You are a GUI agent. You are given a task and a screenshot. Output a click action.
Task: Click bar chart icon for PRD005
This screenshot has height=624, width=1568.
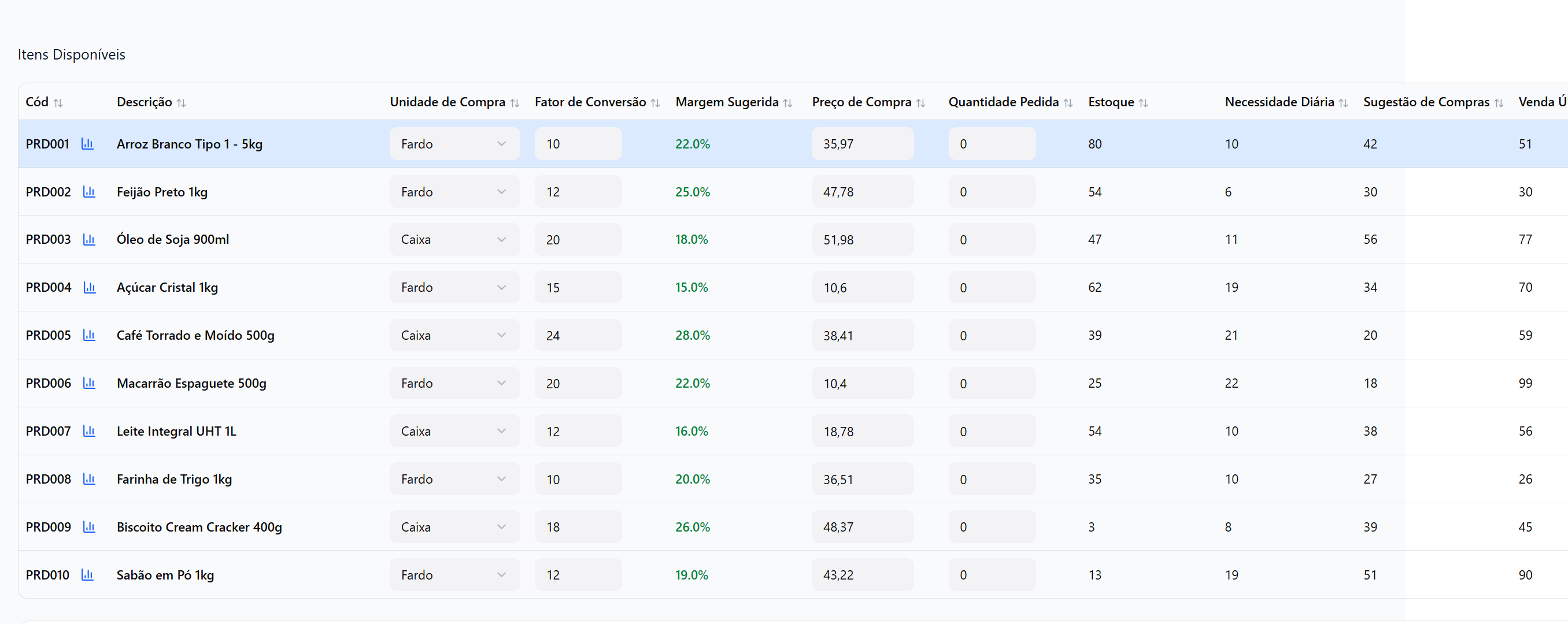(89, 335)
